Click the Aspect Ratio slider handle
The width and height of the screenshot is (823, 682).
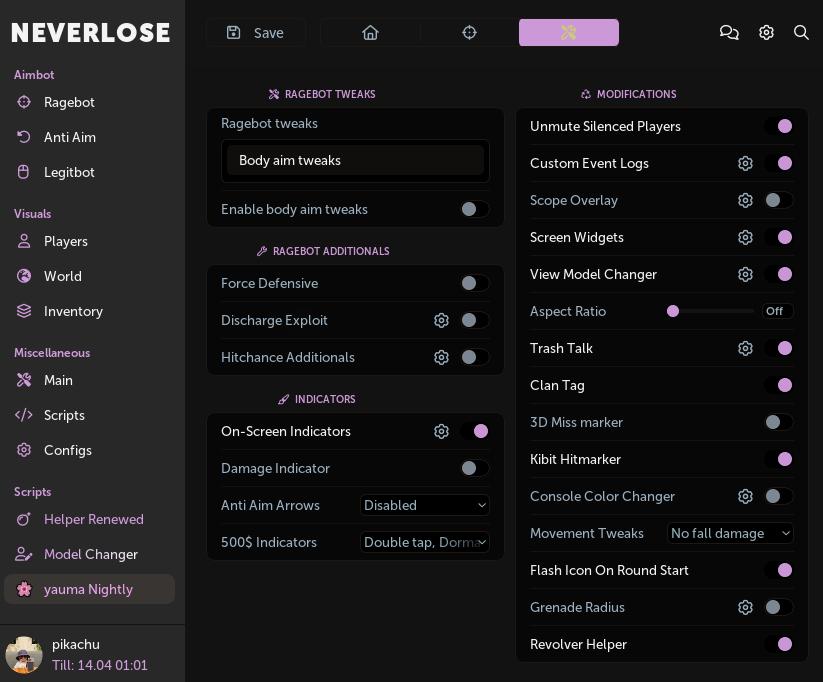pyautogui.click(x=673, y=311)
